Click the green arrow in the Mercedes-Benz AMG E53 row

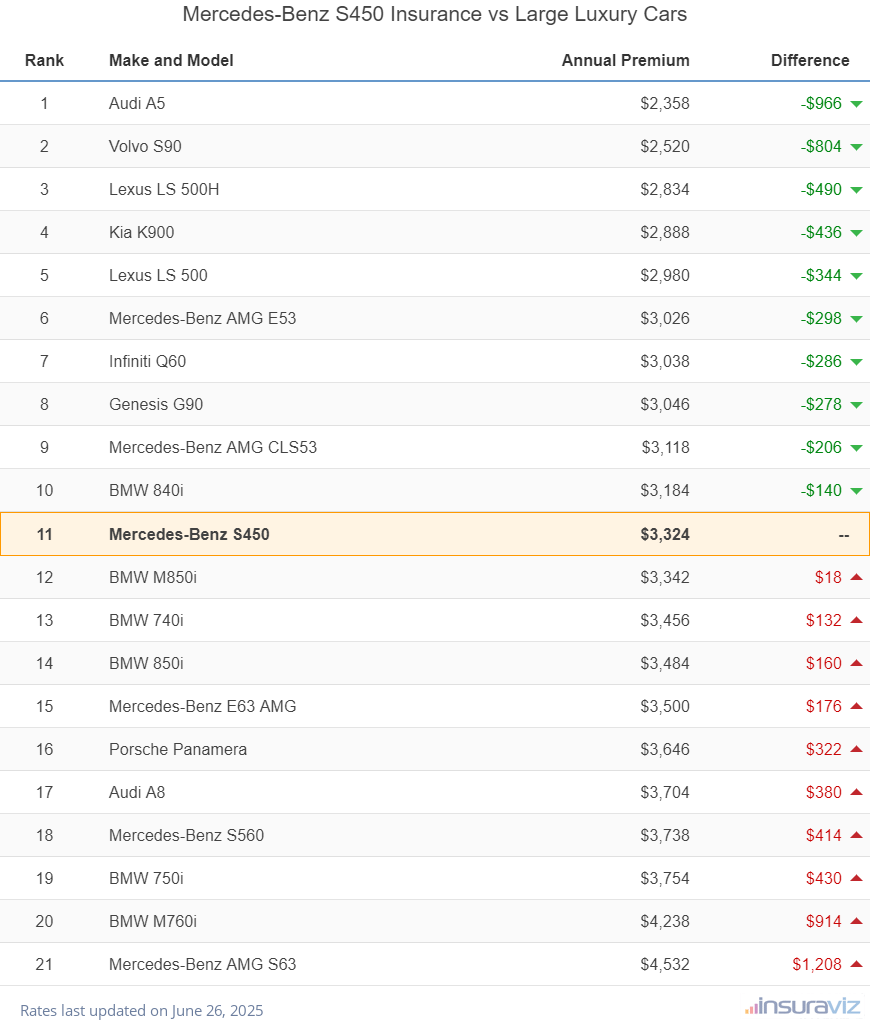pos(856,319)
